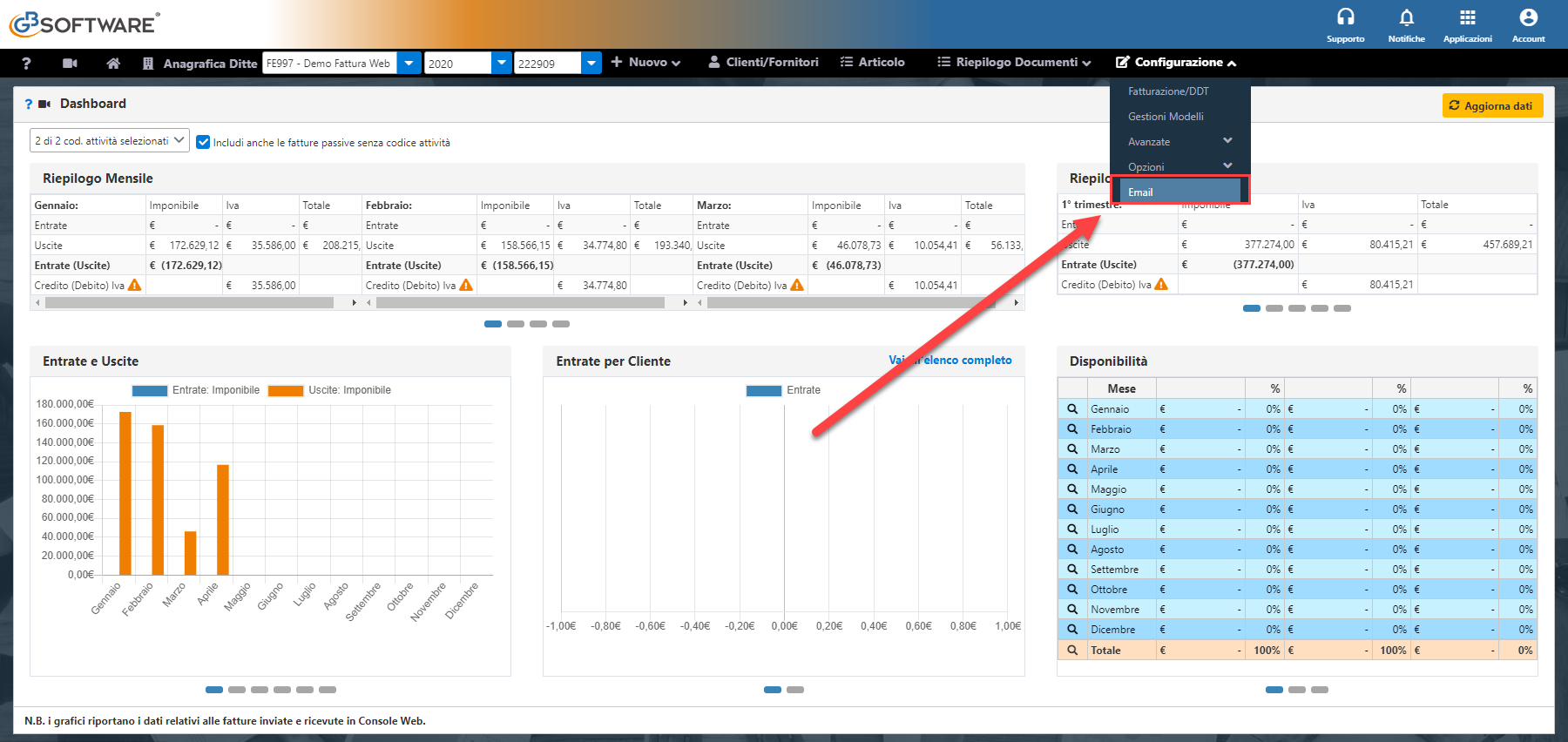Click the GB Software logo
Image resolution: width=1568 pixels, height=742 pixels.
[84, 24]
